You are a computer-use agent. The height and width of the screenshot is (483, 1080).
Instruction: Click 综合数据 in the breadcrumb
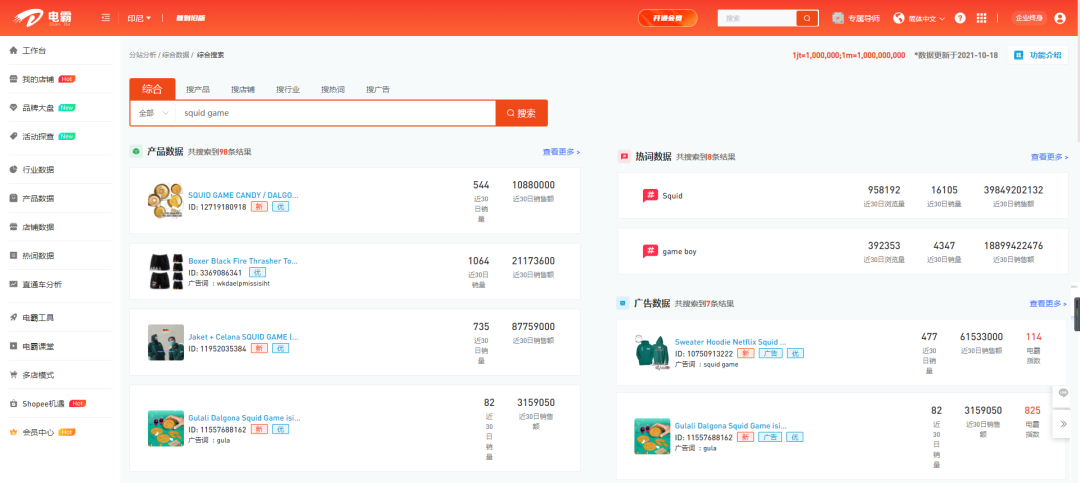pyautogui.click(x=176, y=54)
